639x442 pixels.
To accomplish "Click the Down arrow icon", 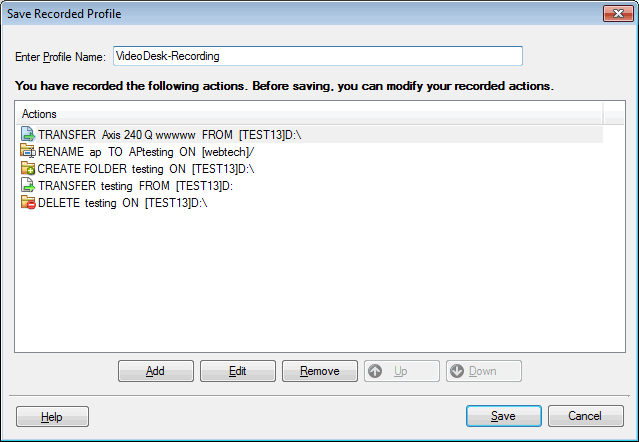I will click(457, 371).
